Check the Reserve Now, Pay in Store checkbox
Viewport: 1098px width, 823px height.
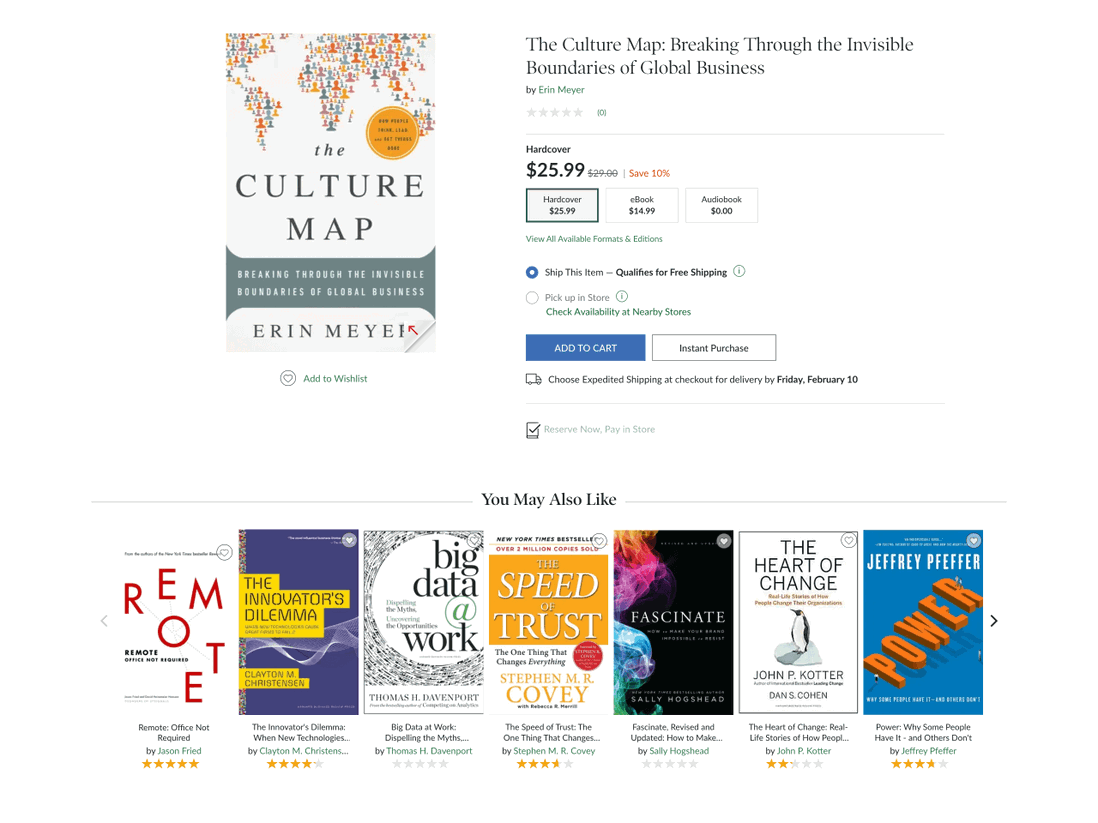pyautogui.click(x=533, y=429)
